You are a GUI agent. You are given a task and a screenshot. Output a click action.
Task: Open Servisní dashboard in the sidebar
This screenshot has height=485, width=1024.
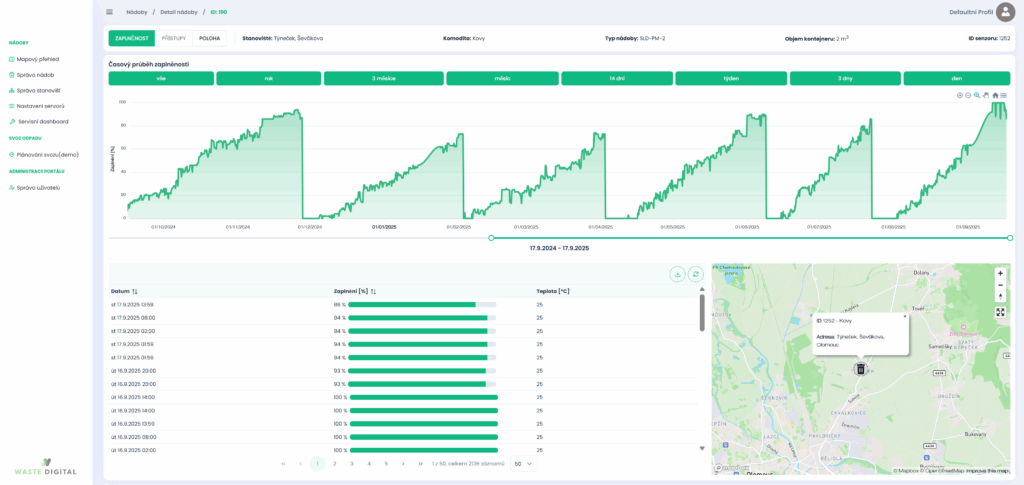(43, 121)
